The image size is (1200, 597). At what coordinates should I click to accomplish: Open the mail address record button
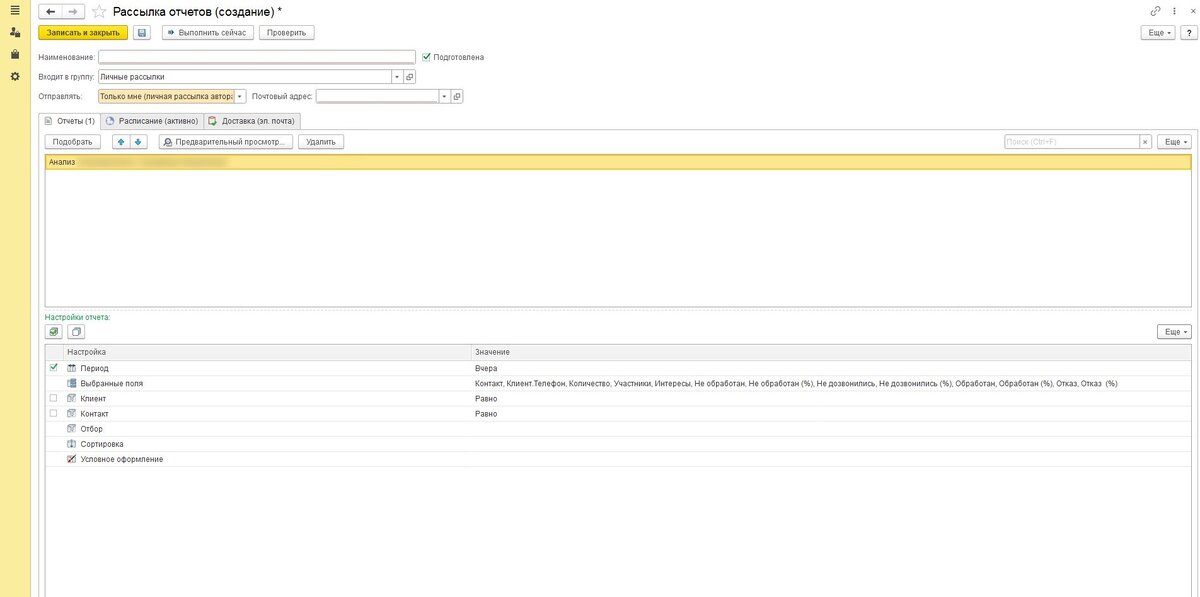pos(457,97)
